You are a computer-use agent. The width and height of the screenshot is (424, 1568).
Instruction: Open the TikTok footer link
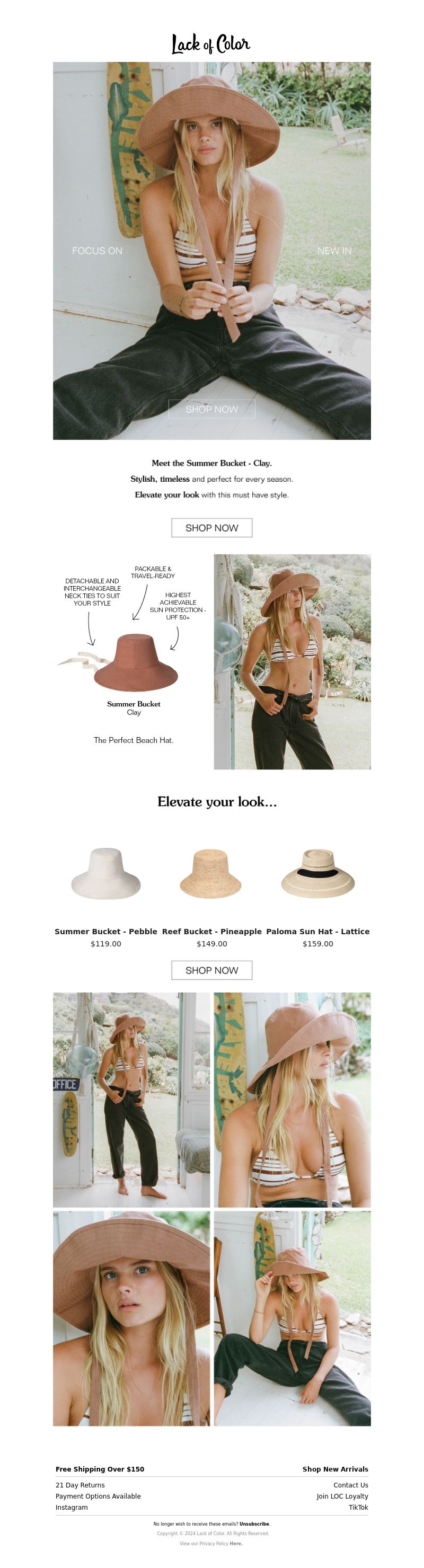coord(358,1508)
